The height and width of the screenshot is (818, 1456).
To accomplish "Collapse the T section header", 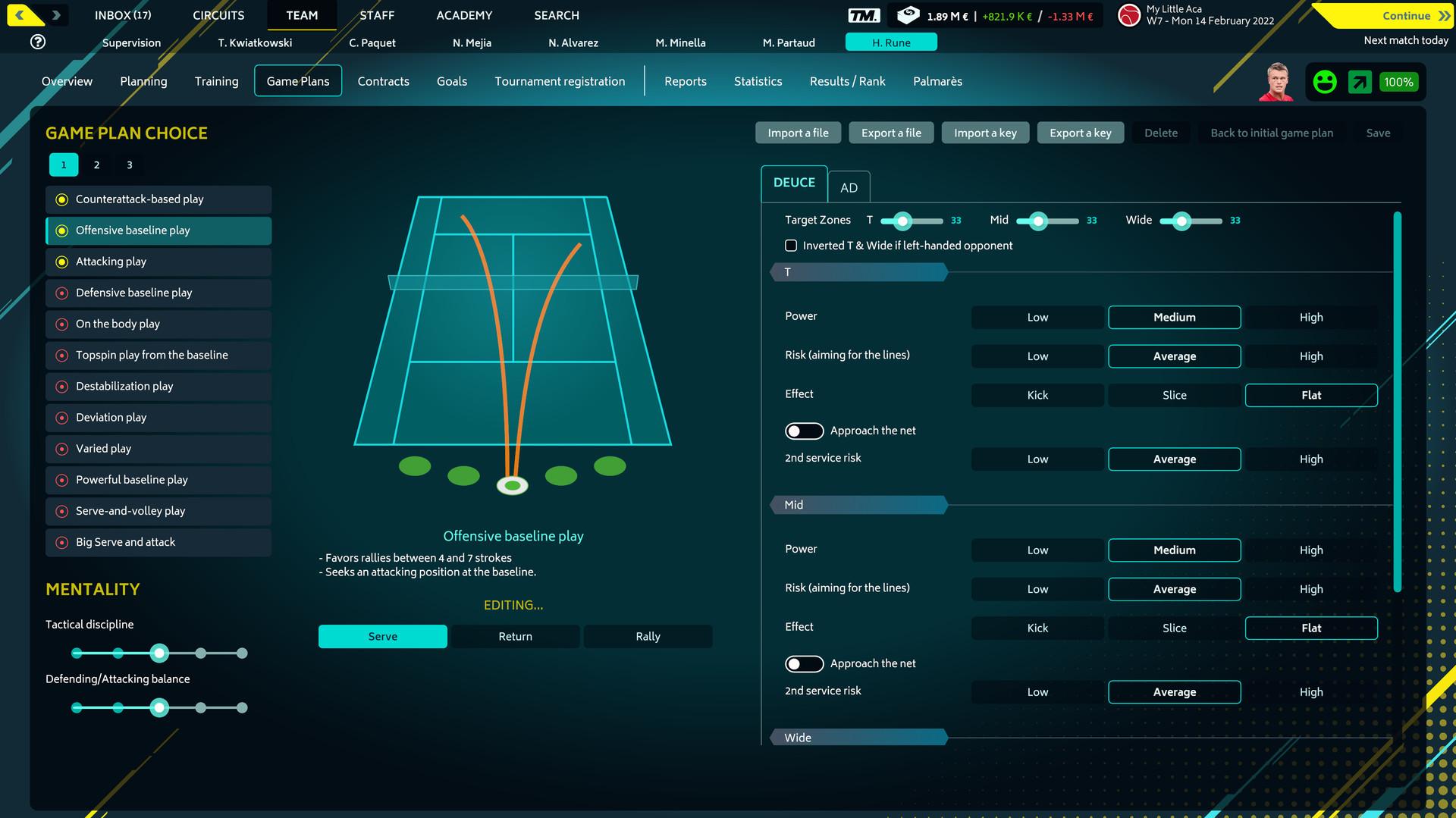I will click(857, 271).
